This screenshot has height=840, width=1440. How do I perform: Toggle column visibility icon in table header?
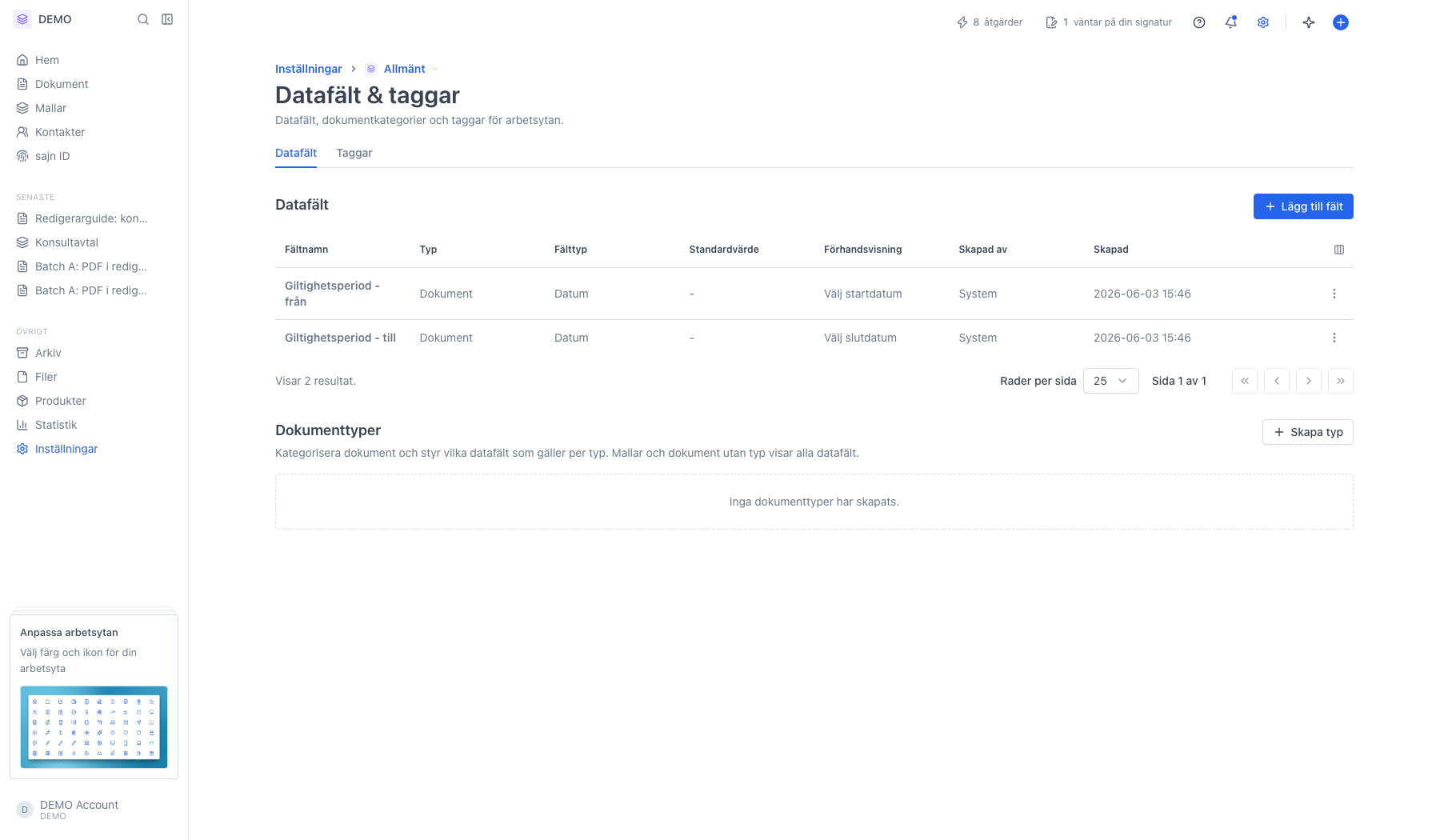1339,250
